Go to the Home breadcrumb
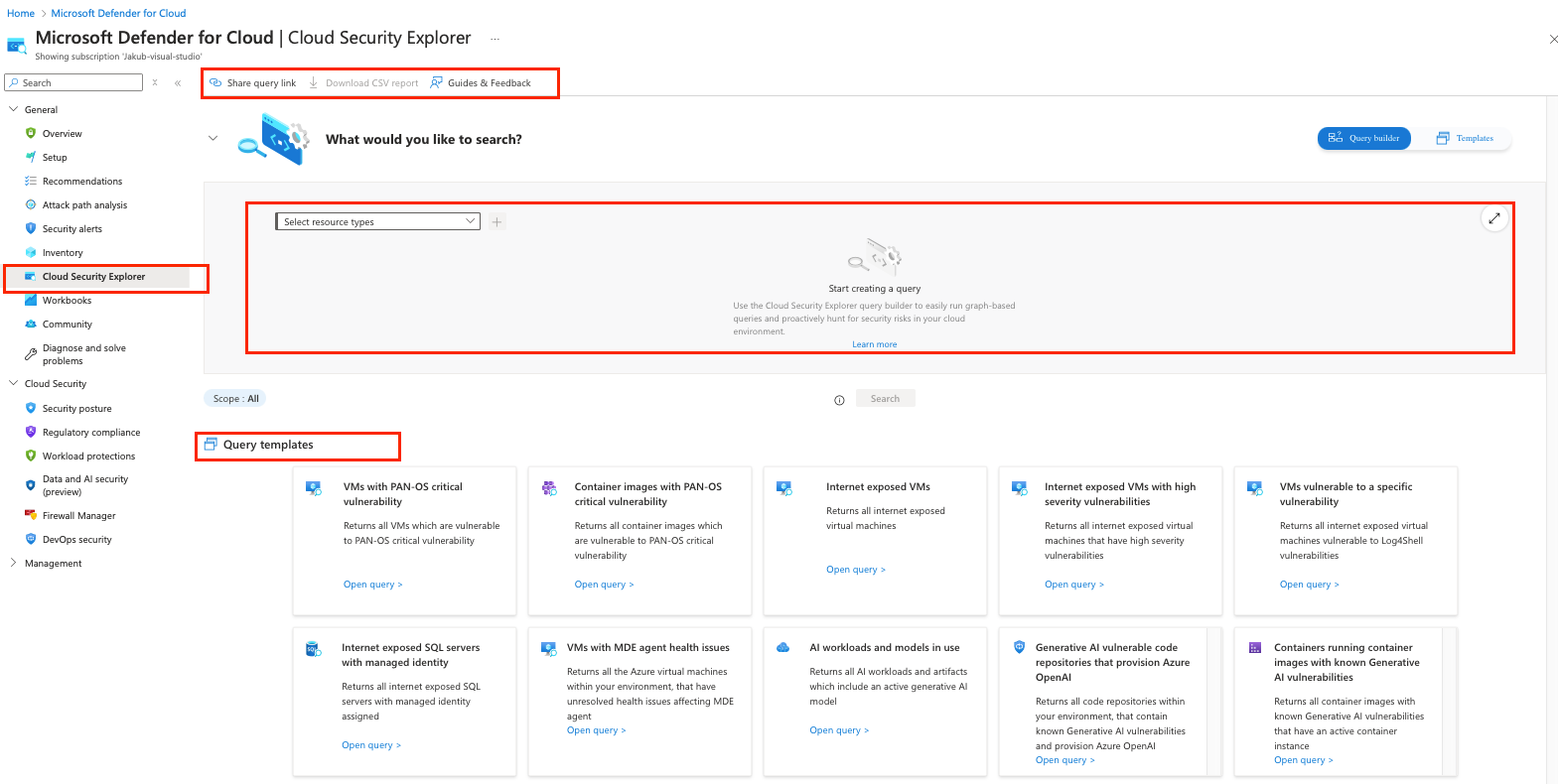Image resolution: width=1558 pixels, height=784 pixels. tap(20, 14)
